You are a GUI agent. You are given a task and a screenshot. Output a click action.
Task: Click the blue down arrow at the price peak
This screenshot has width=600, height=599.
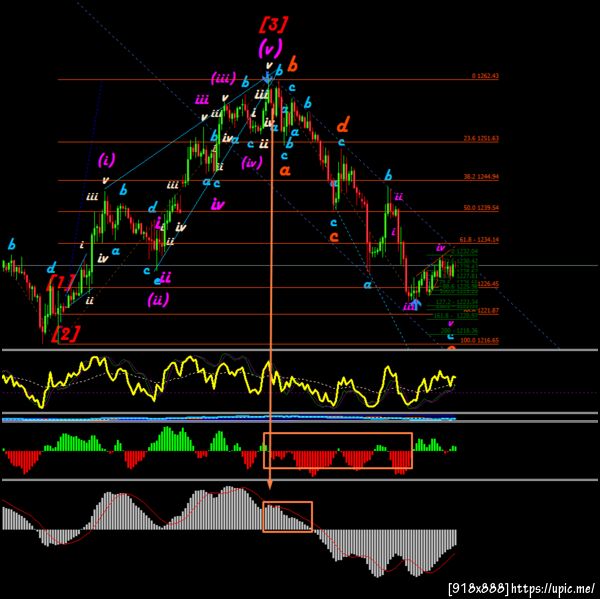267,78
